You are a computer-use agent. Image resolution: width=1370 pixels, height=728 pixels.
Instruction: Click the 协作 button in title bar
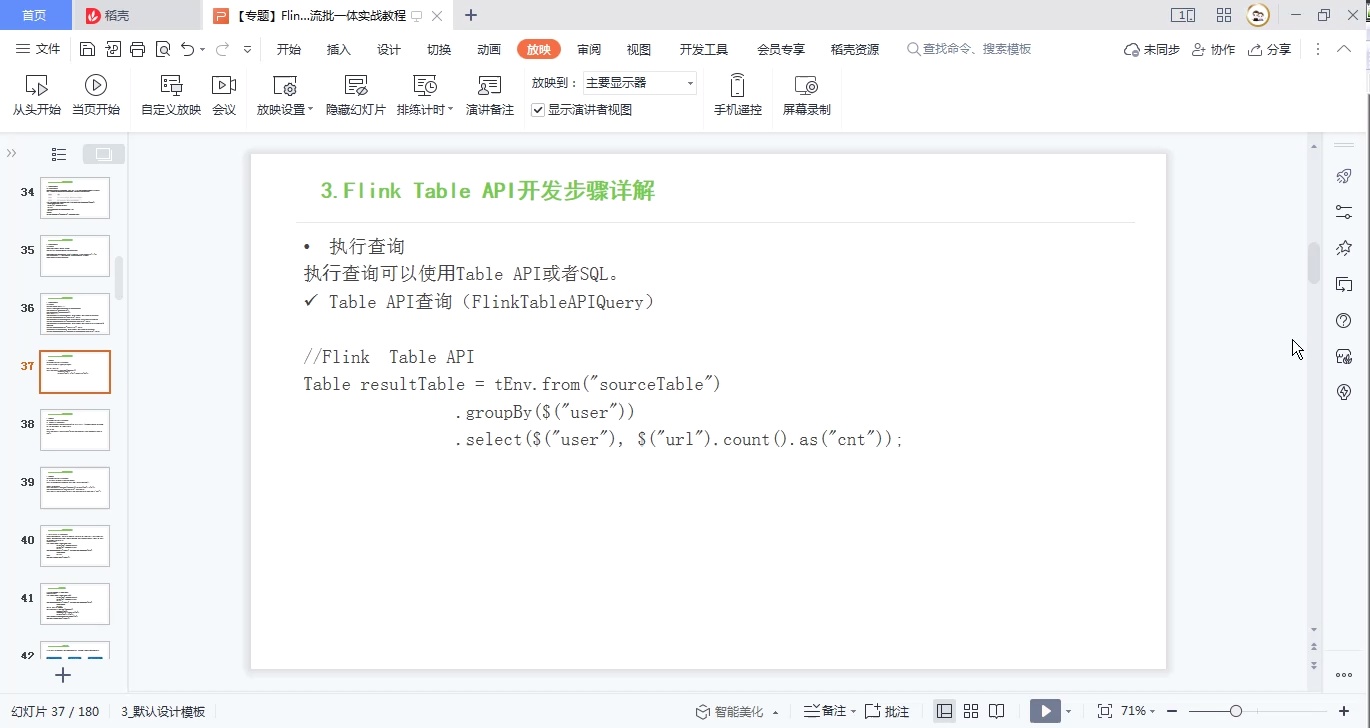(x=1213, y=48)
